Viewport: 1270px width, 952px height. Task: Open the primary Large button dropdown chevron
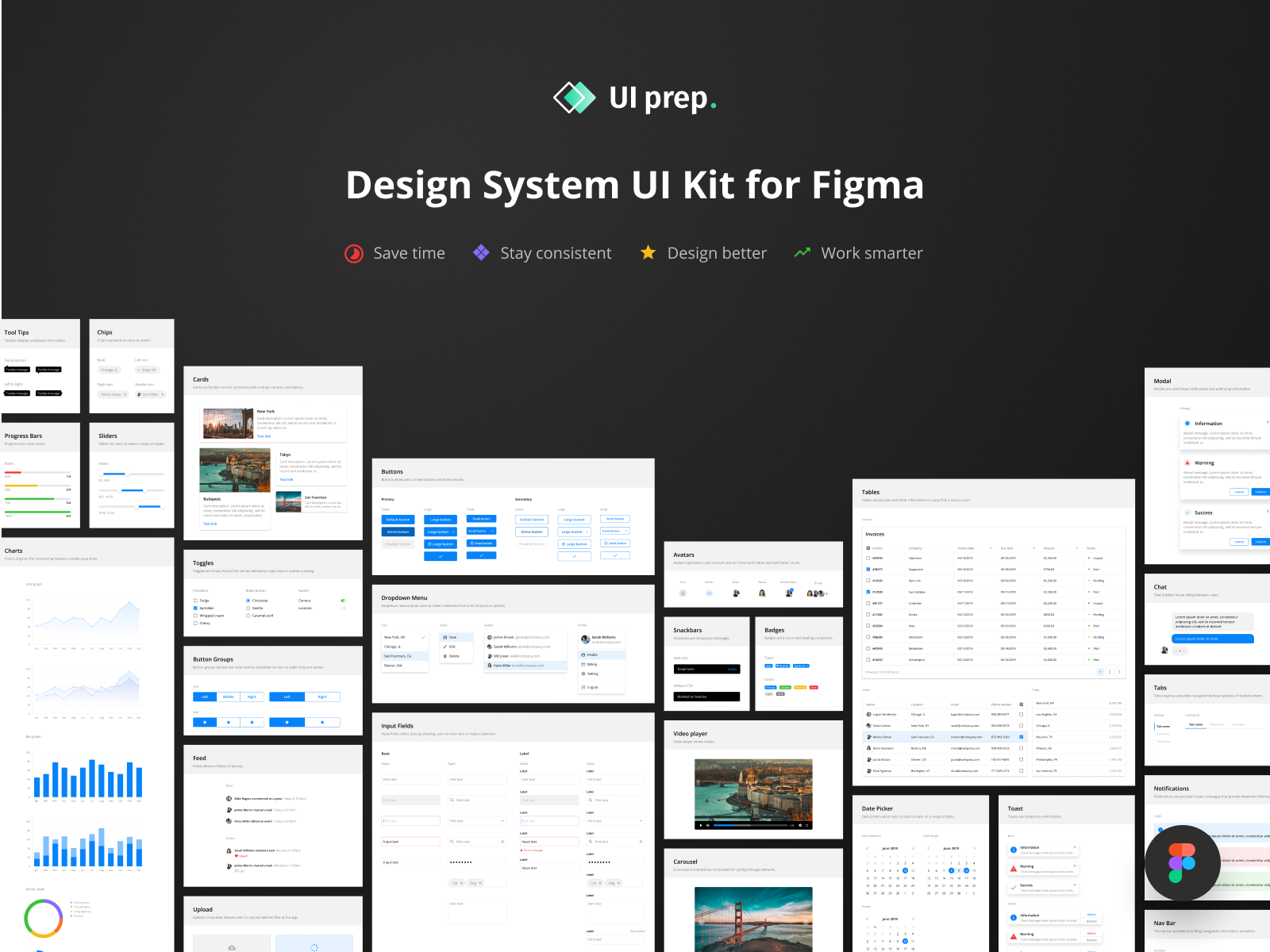click(x=453, y=532)
